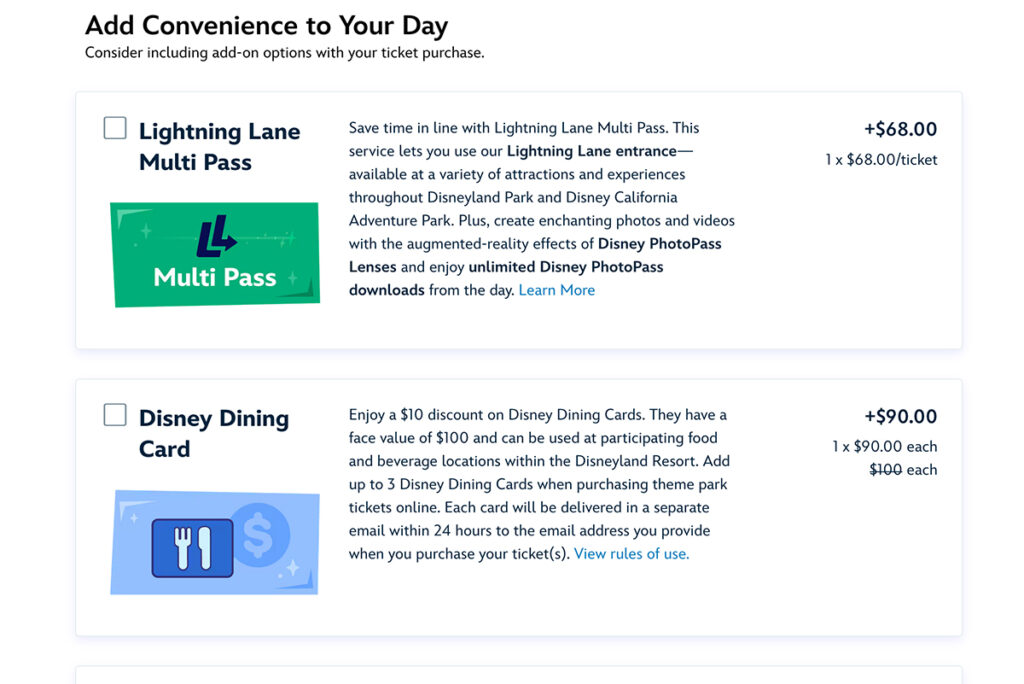Viewport: 1024px width, 684px height.
Task: Click the 1 x $90.00 each text
Action: coord(884,446)
